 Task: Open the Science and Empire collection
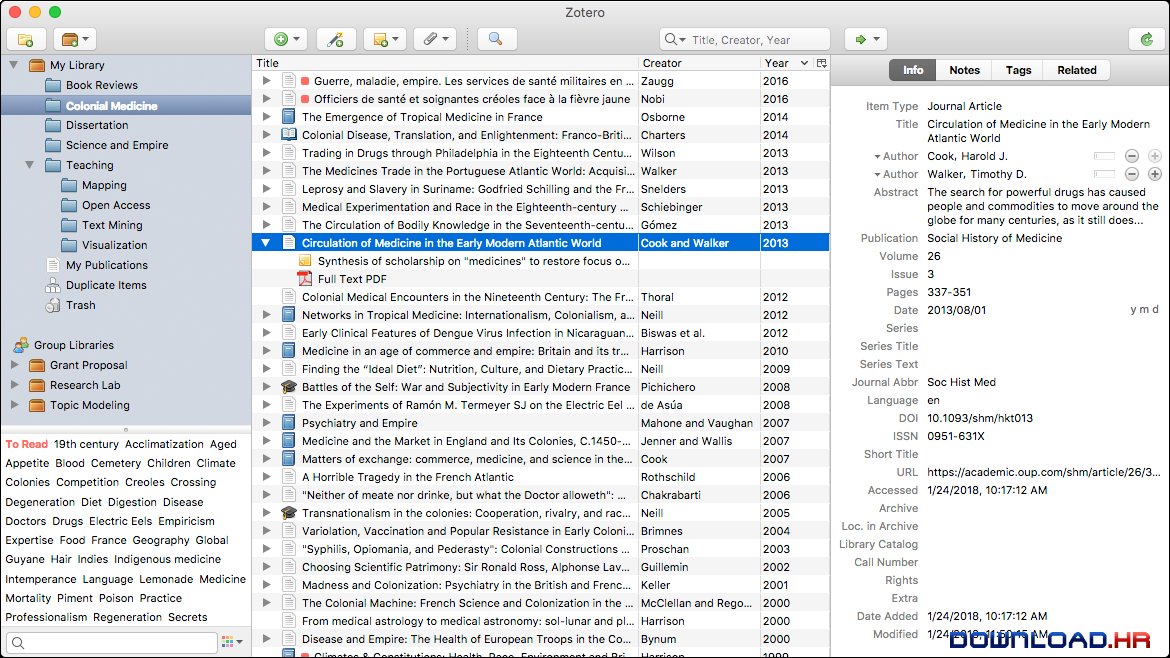coord(116,145)
